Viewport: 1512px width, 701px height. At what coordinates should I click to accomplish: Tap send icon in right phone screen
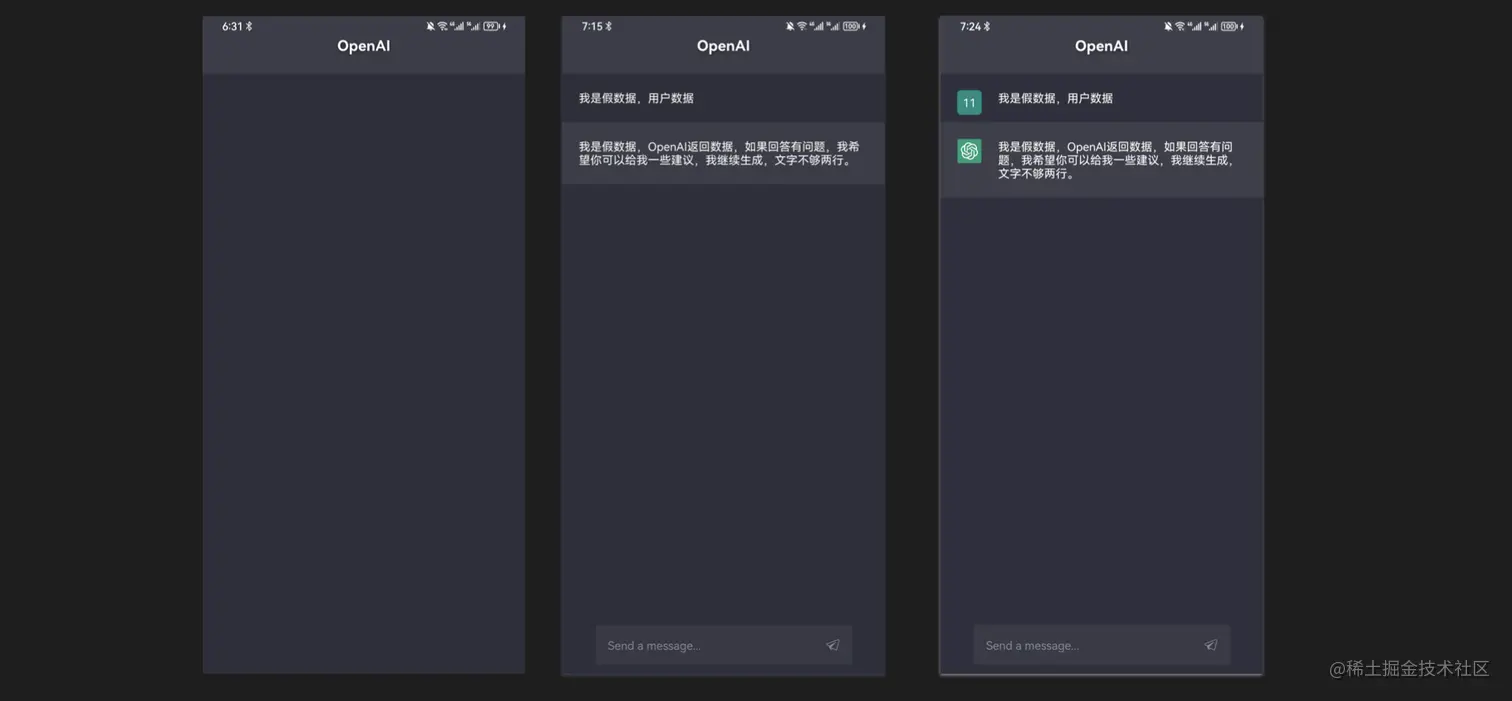pos(1210,645)
